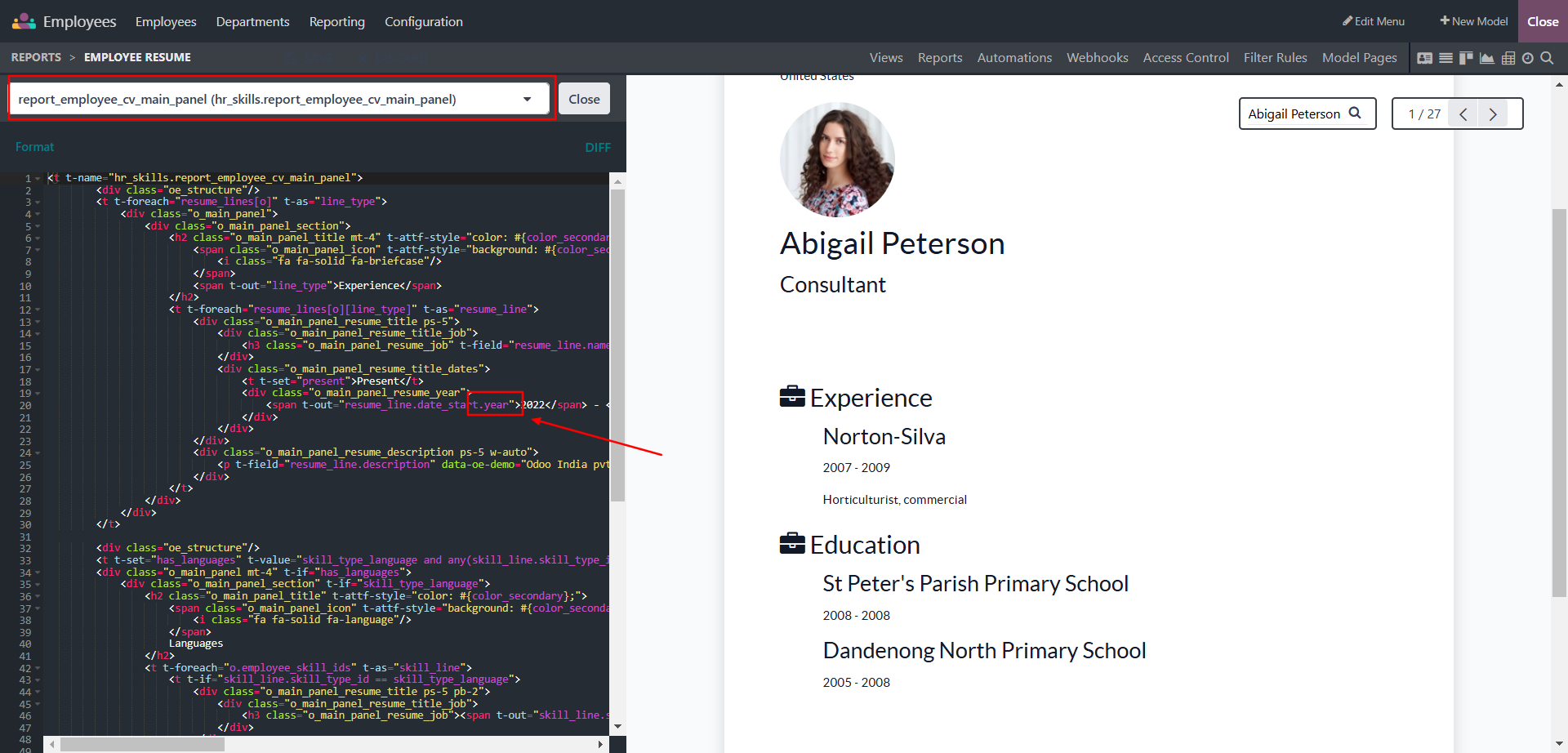The height and width of the screenshot is (753, 1568).
Task: Open the Reports tab
Action: (x=940, y=57)
